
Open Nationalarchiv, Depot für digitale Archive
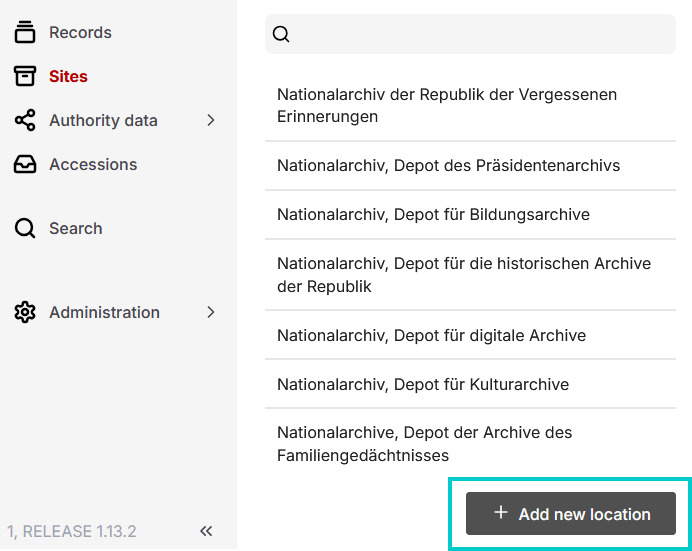click(x=431, y=335)
